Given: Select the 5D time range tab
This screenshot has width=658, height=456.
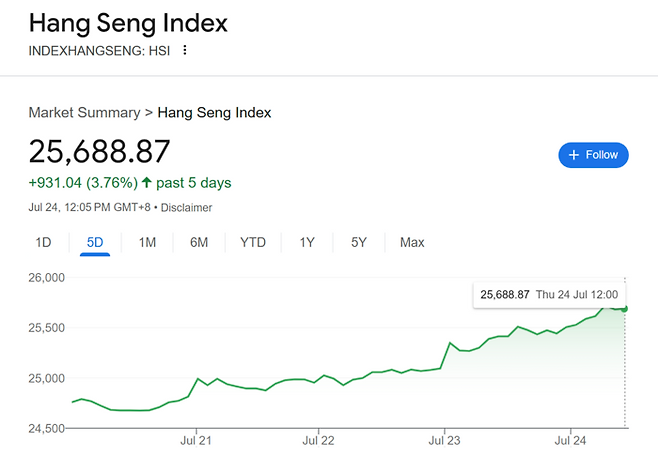Looking at the screenshot, I should [95, 242].
